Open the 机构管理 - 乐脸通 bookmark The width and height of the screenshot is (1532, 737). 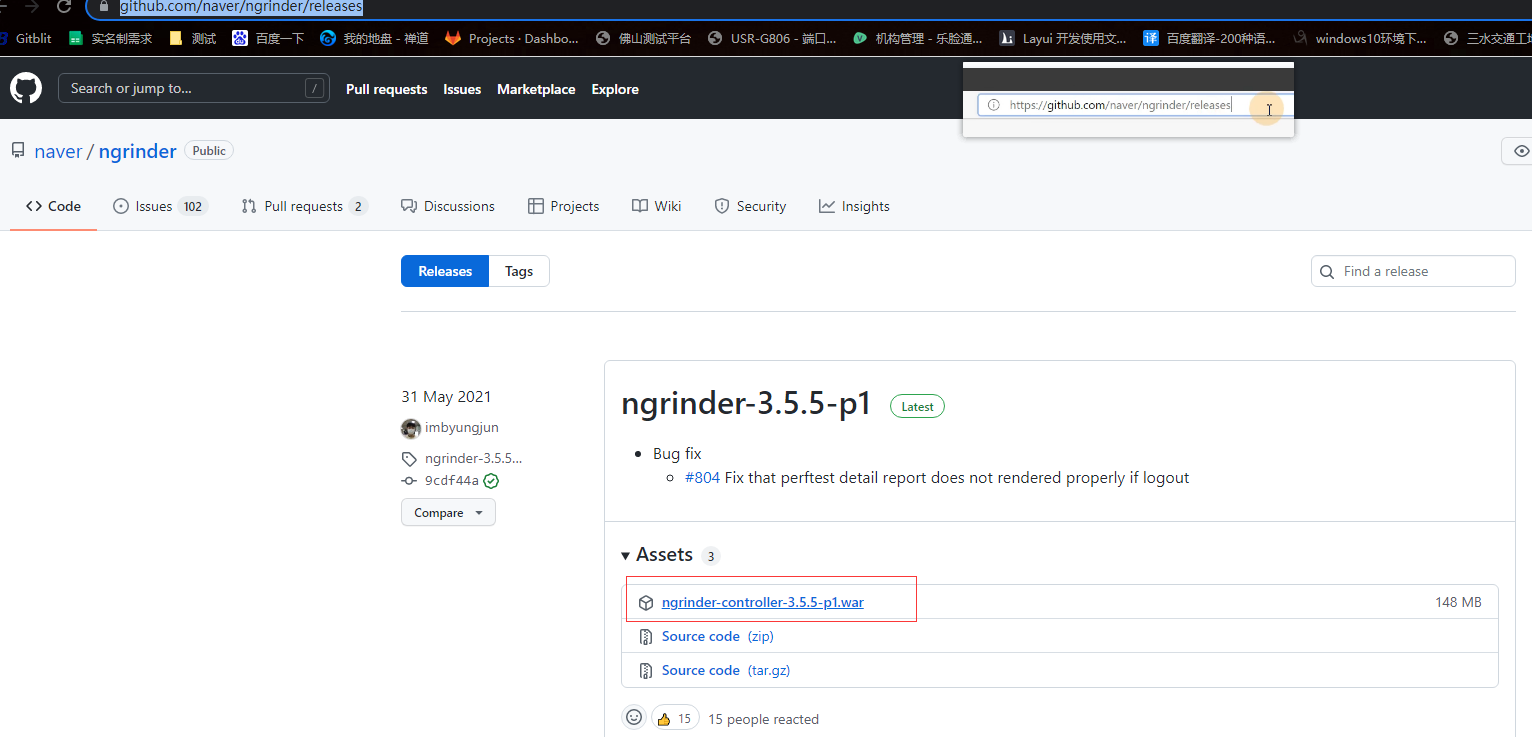tap(918, 38)
